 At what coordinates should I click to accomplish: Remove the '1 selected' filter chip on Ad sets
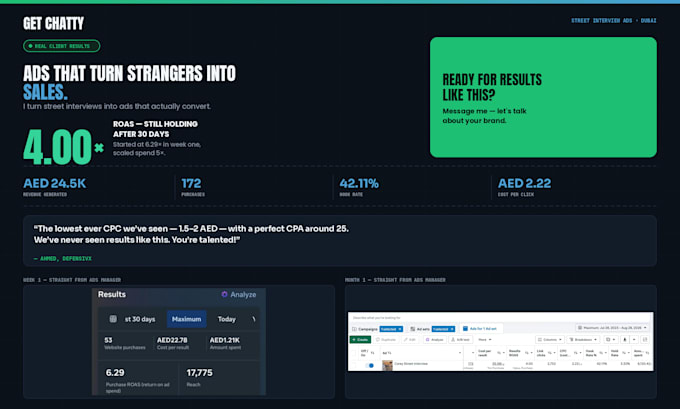click(x=452, y=329)
